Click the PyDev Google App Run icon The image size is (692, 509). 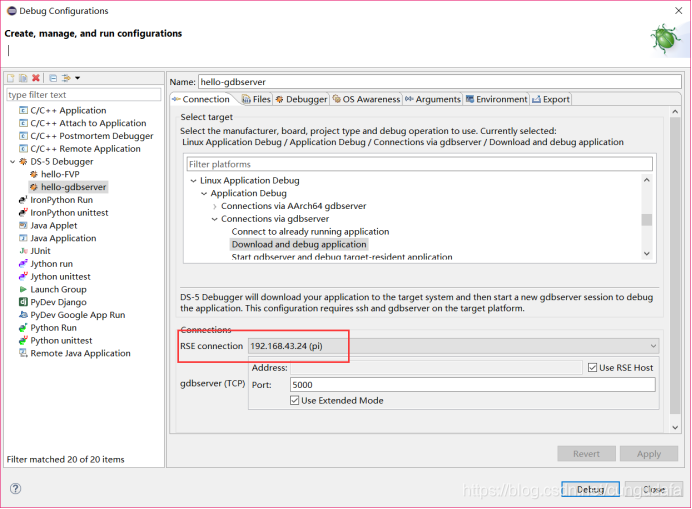(x=23, y=315)
